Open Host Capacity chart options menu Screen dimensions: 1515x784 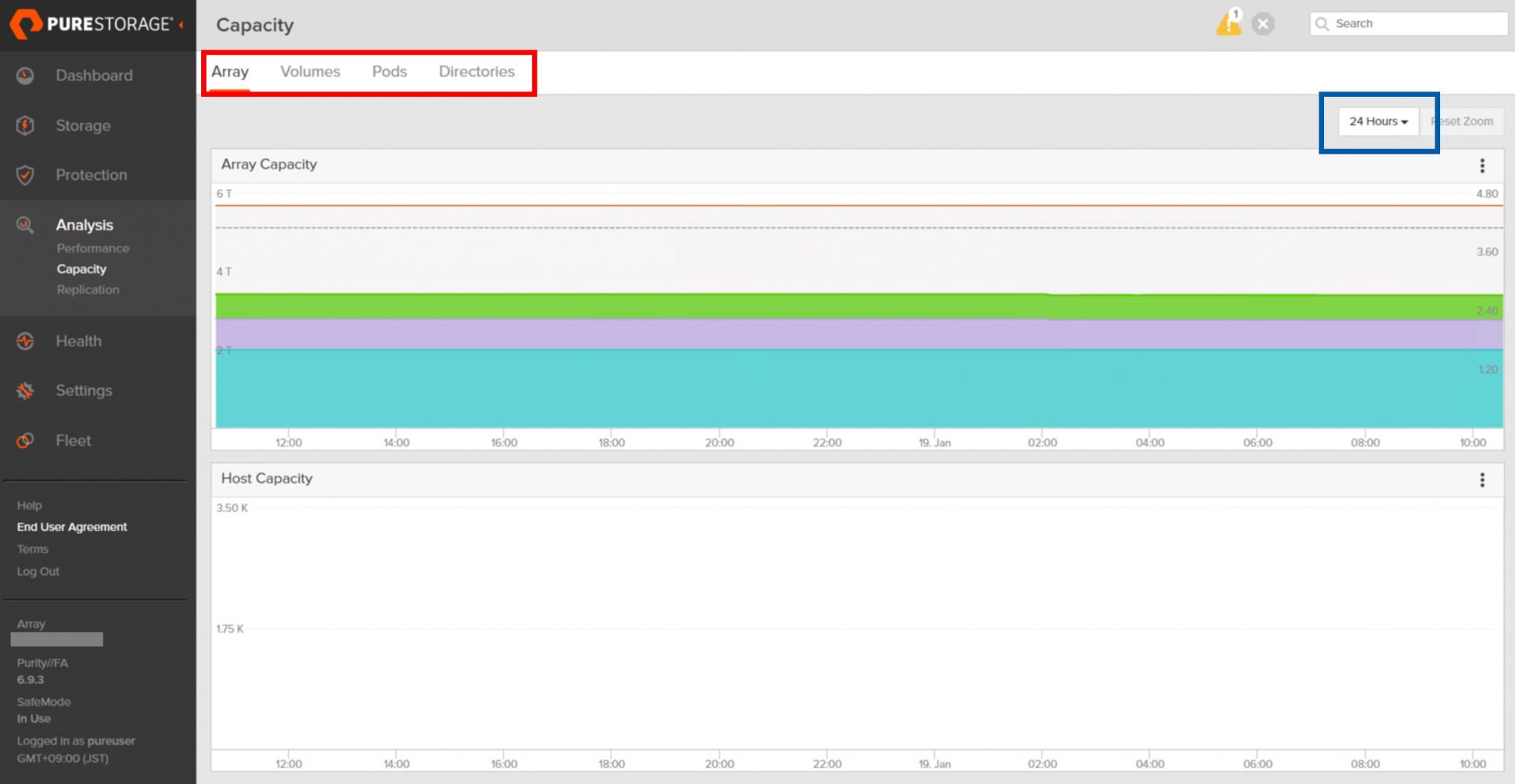click(1482, 480)
